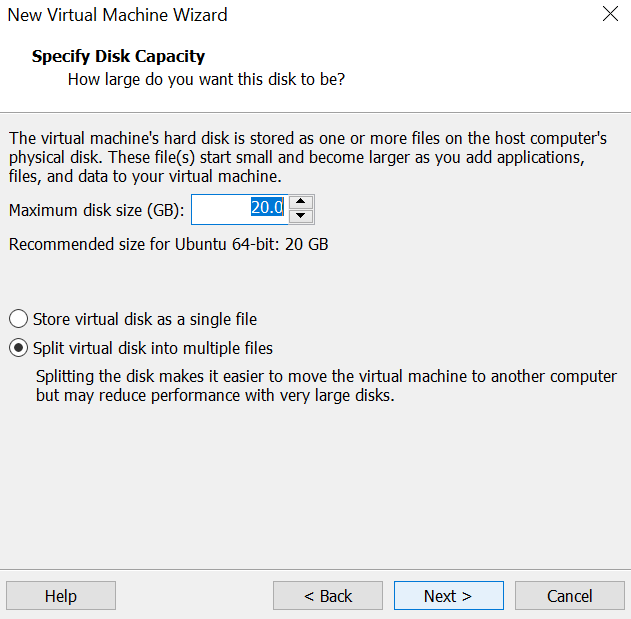Click the Maximum disk size input field
Screen dimensions: 631x619
[240, 210]
